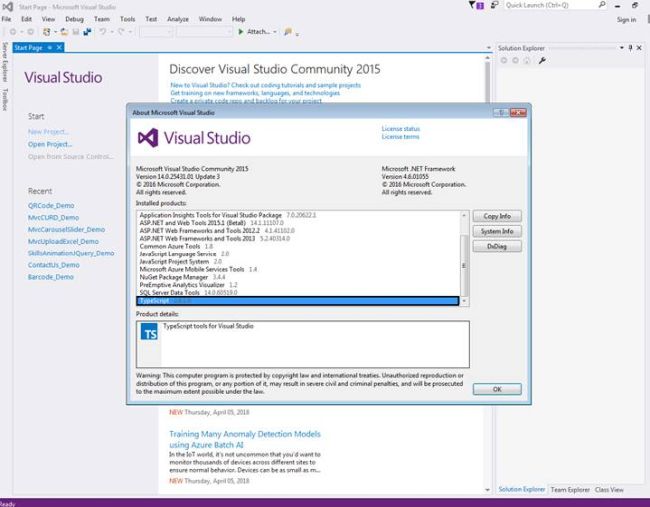The width and height of the screenshot is (650, 507).
Task: Open the Tools menu
Action: 127,19
